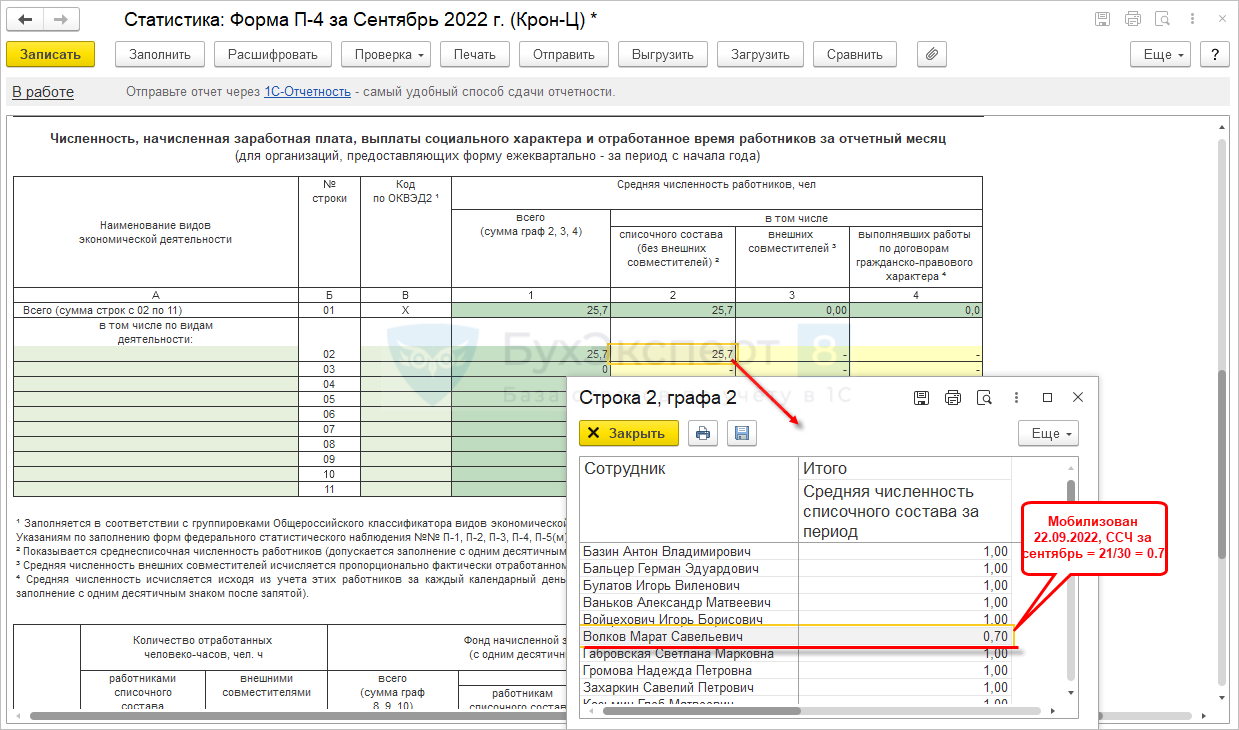Select the Волков Марат Савельевич row

(690, 636)
